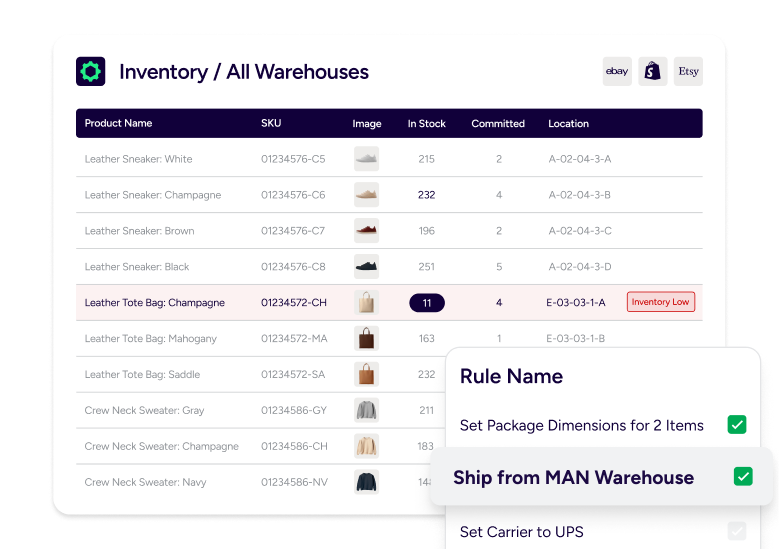Click the Navy Crew Neck Sweater image
779x549 pixels.
click(x=367, y=482)
